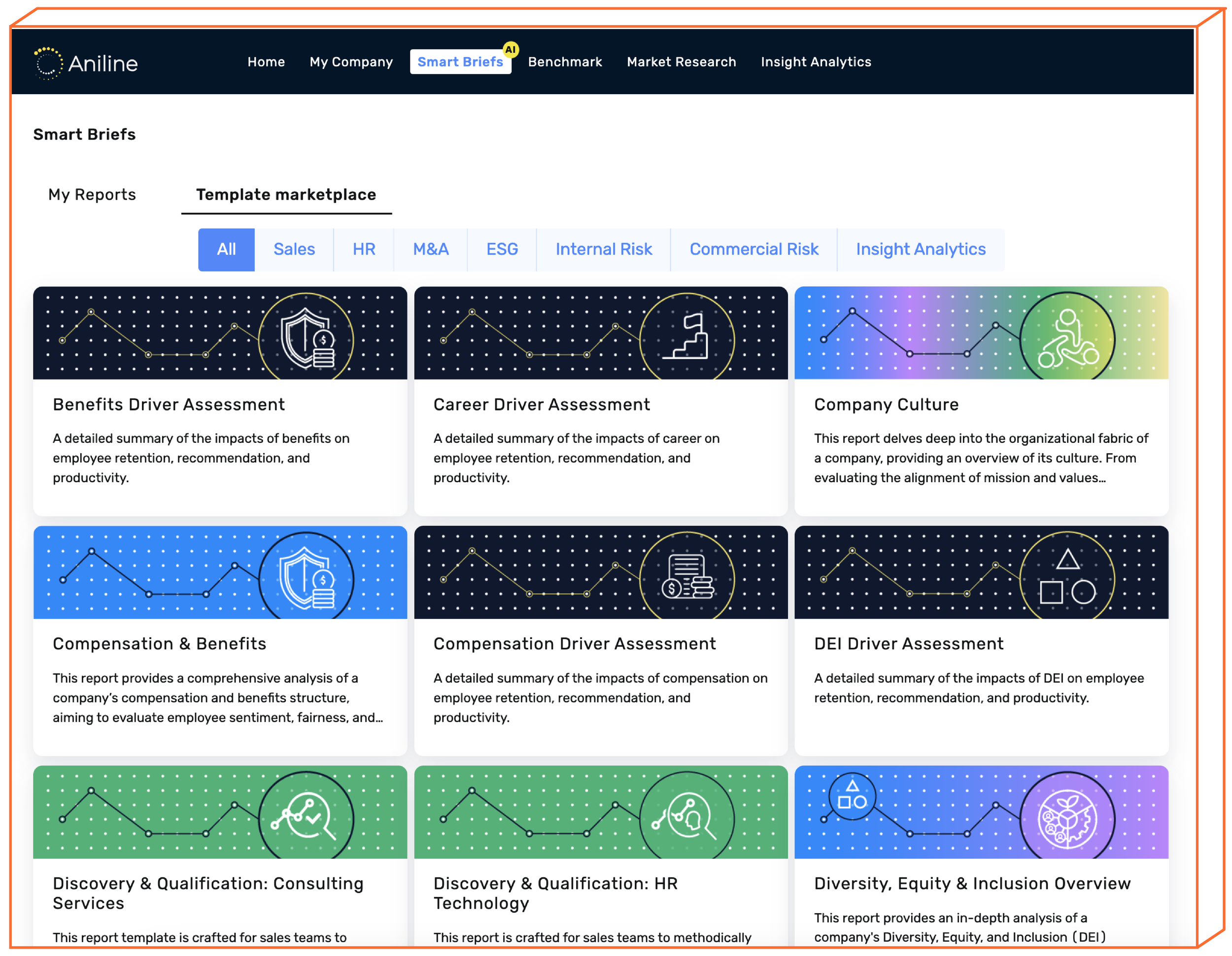The image size is (1232, 956).
Task: Open the Compensation Driver Assessment title link
Action: tap(574, 644)
